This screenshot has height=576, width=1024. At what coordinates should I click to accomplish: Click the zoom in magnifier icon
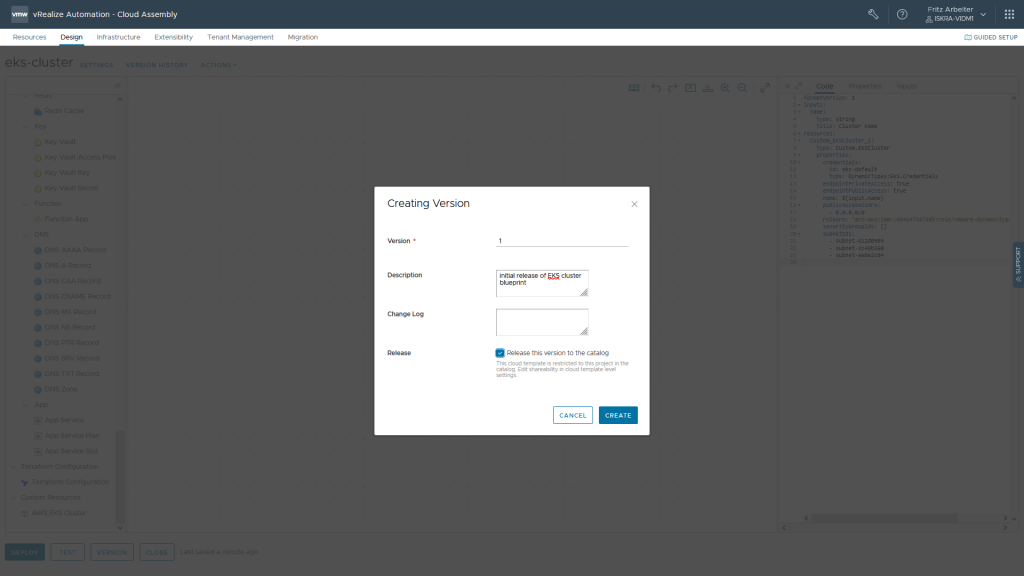[725, 88]
